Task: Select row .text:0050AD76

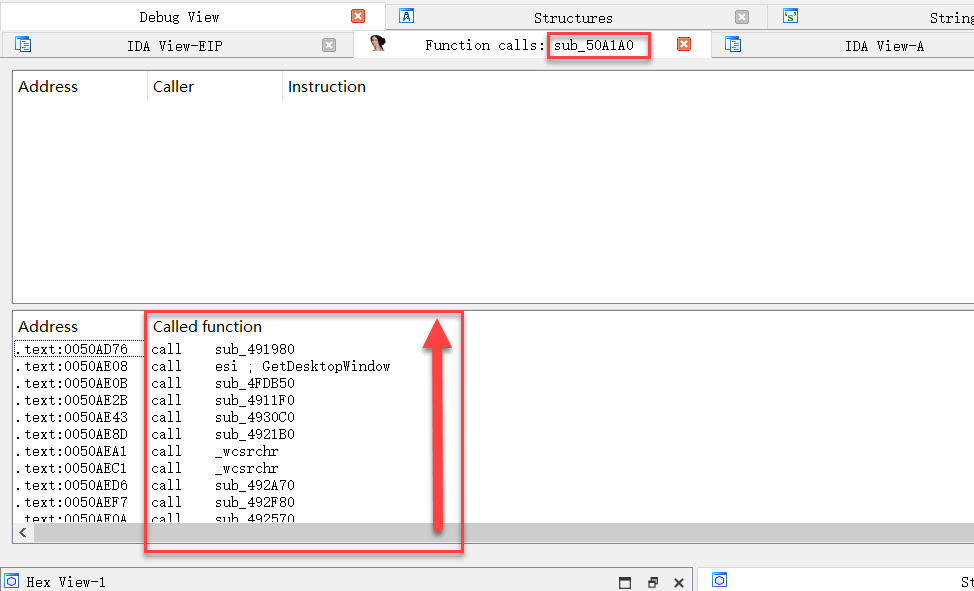Action: tap(71, 349)
